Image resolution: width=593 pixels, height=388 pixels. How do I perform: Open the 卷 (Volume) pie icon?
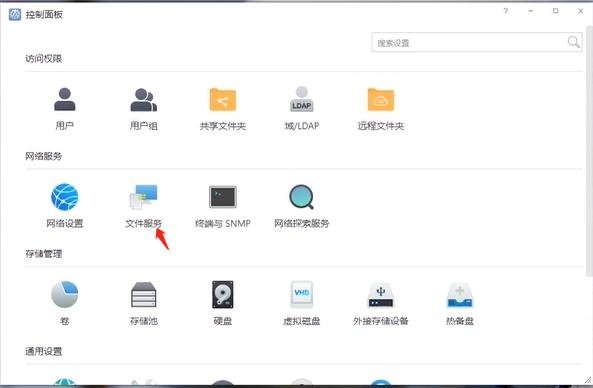(x=65, y=294)
